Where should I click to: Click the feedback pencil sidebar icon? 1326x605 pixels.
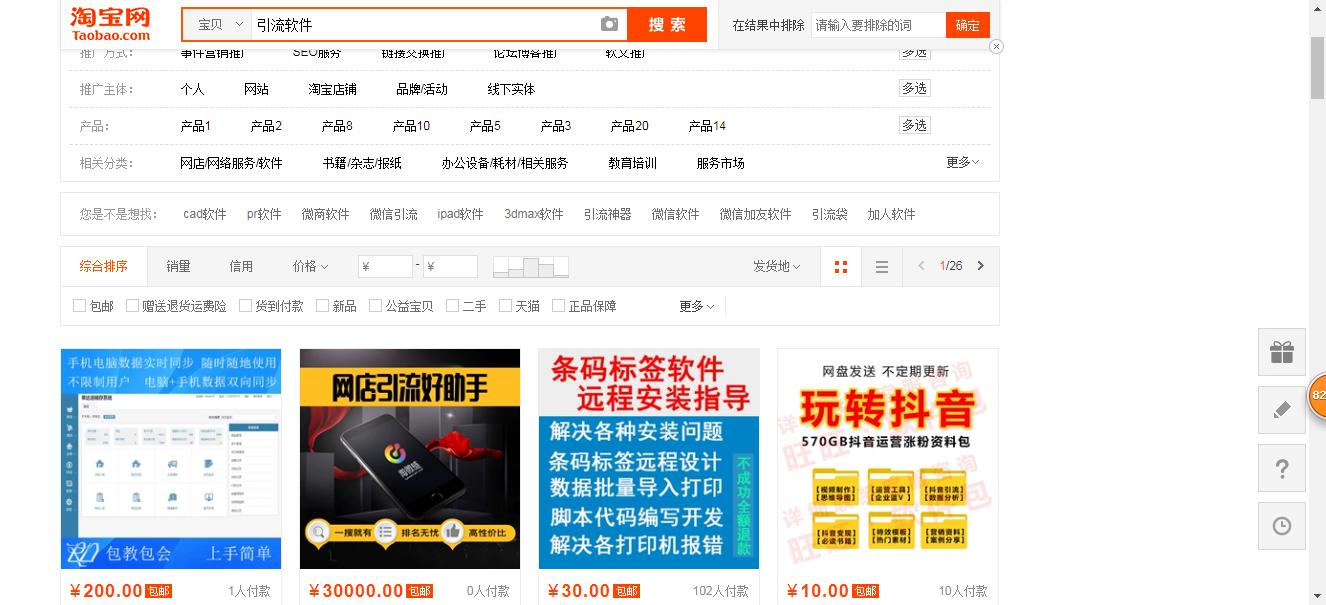point(1281,410)
